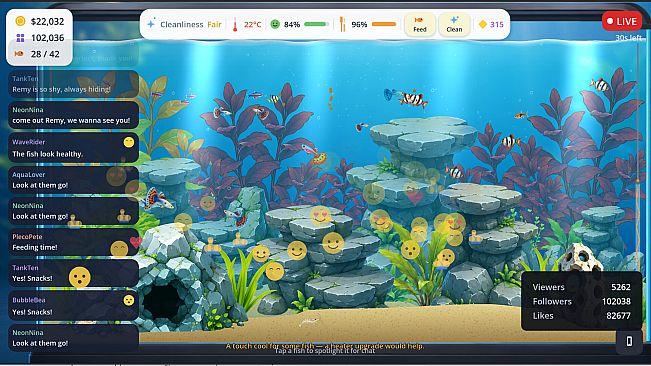
Task: Click AquaLover's 'Look at them go!' message
Action: click(73, 180)
